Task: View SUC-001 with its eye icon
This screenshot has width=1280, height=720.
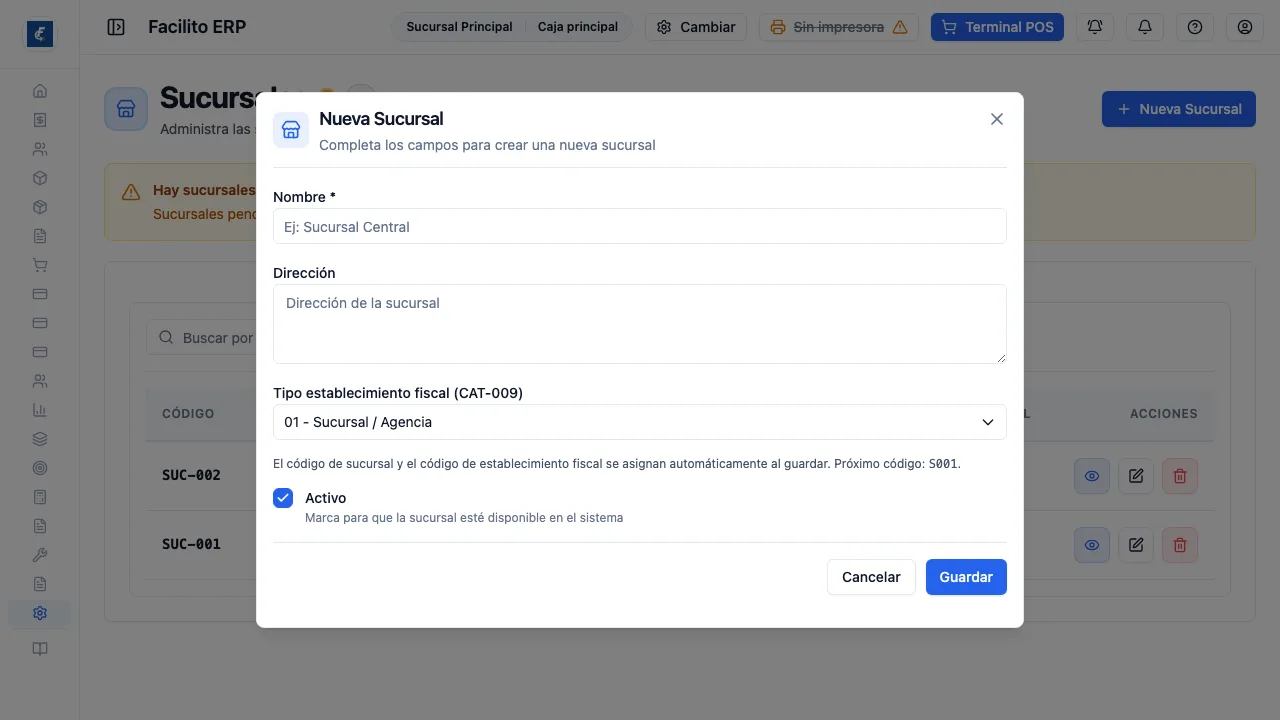Action: click(1092, 545)
